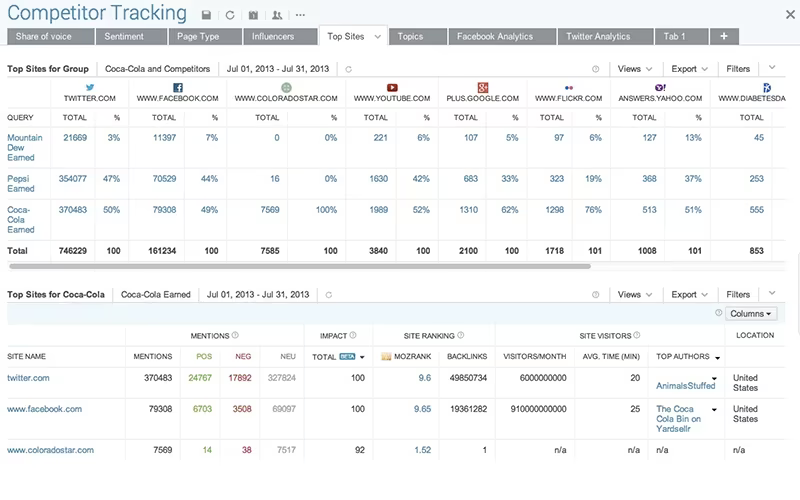Click the info icon next to SITE RANKING
Screen dimensions: 800x500
click(x=460, y=335)
